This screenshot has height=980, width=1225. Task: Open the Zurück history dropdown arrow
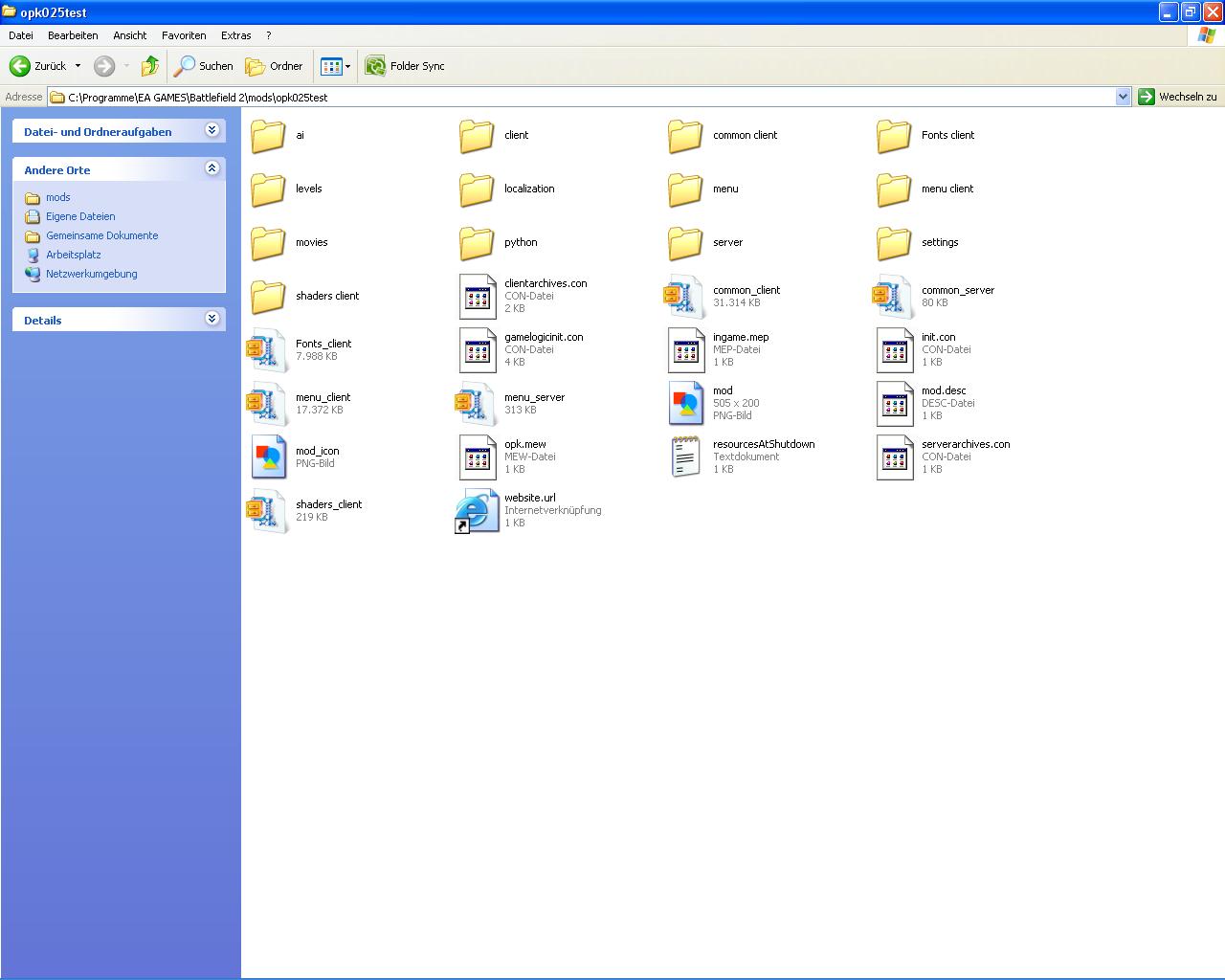[78, 66]
